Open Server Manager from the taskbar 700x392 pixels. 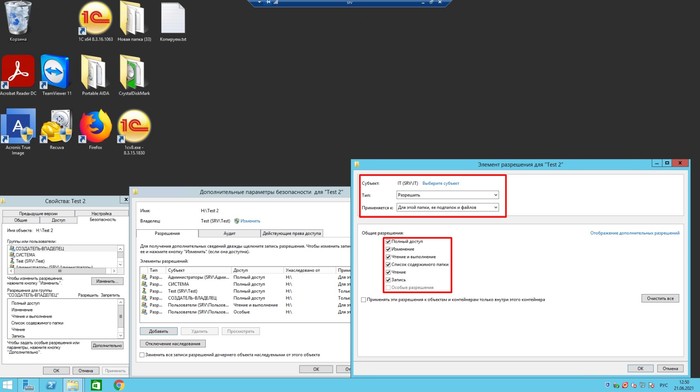pyautogui.click(x=29, y=385)
